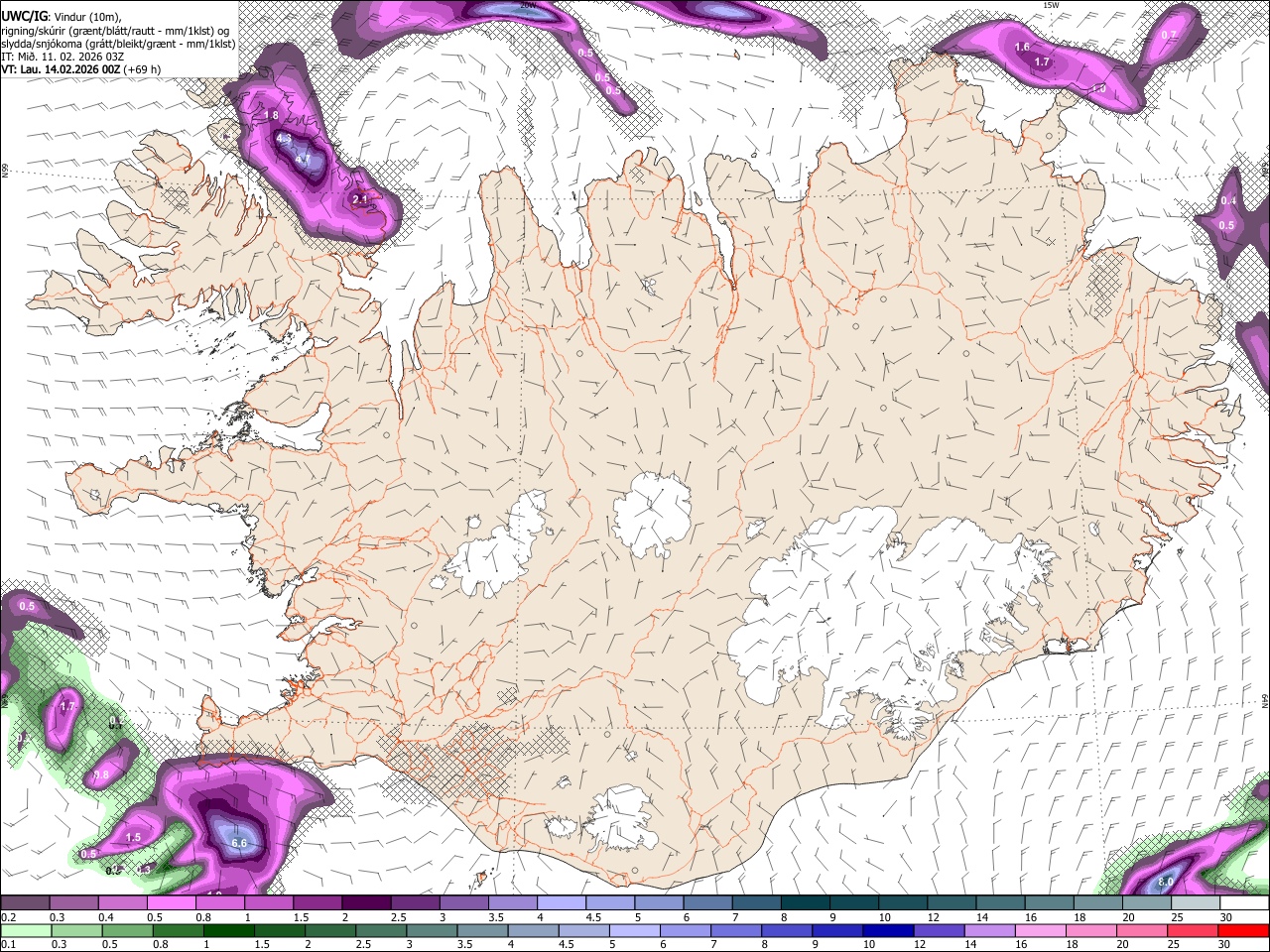1270x952 pixels.
Task: Click the 'VT: Lau. 14.02.2026 00Z' valid time line
Action: coord(62,69)
